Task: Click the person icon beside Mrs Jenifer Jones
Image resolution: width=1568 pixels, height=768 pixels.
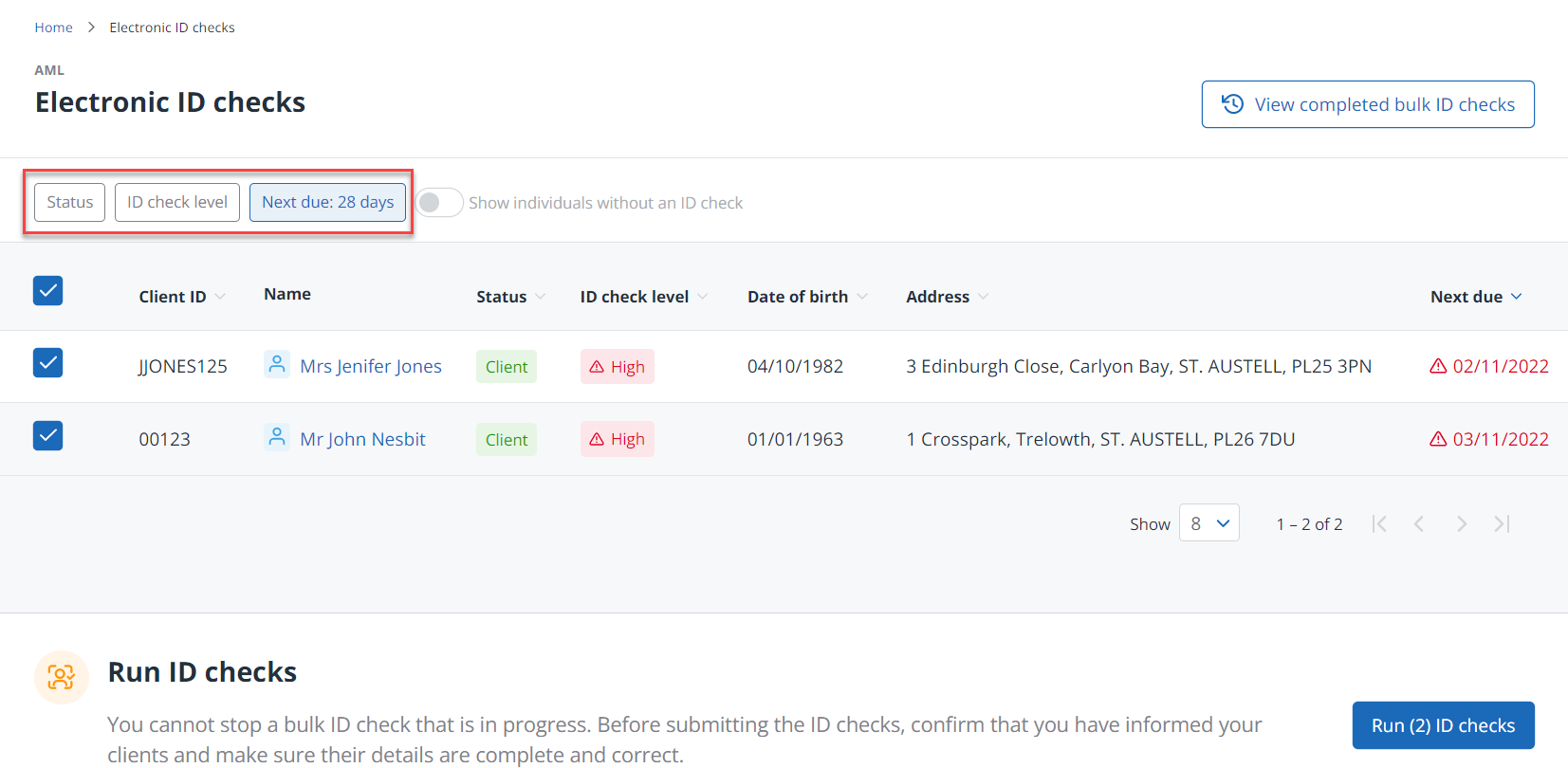Action: pyautogui.click(x=276, y=365)
